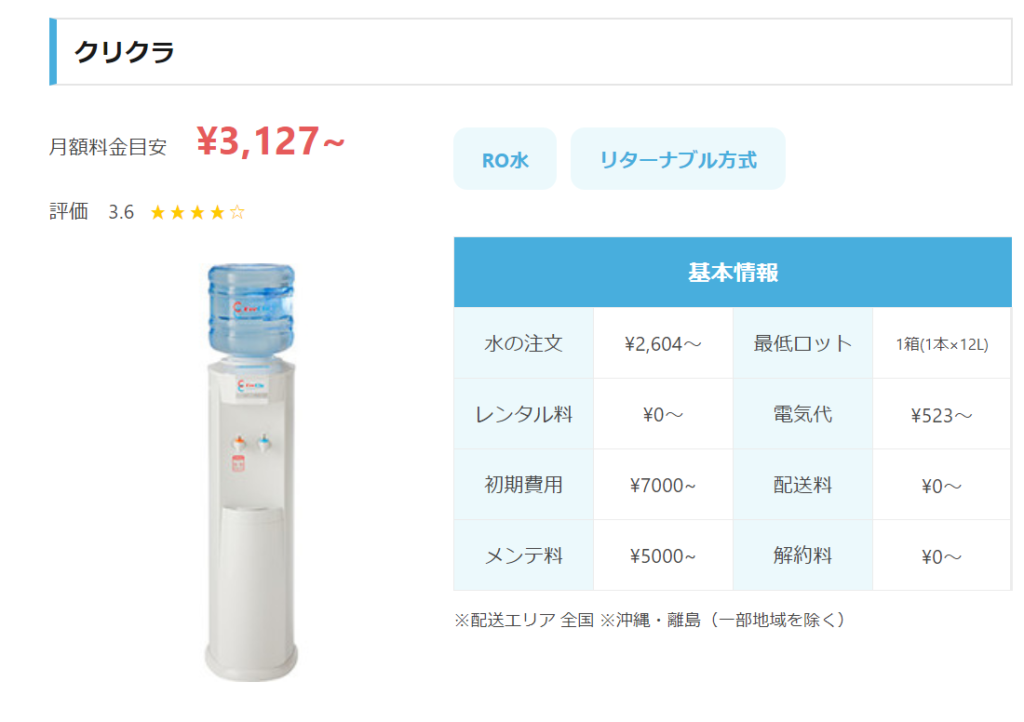Click the 電気代 ¥523~ value

coord(942,415)
